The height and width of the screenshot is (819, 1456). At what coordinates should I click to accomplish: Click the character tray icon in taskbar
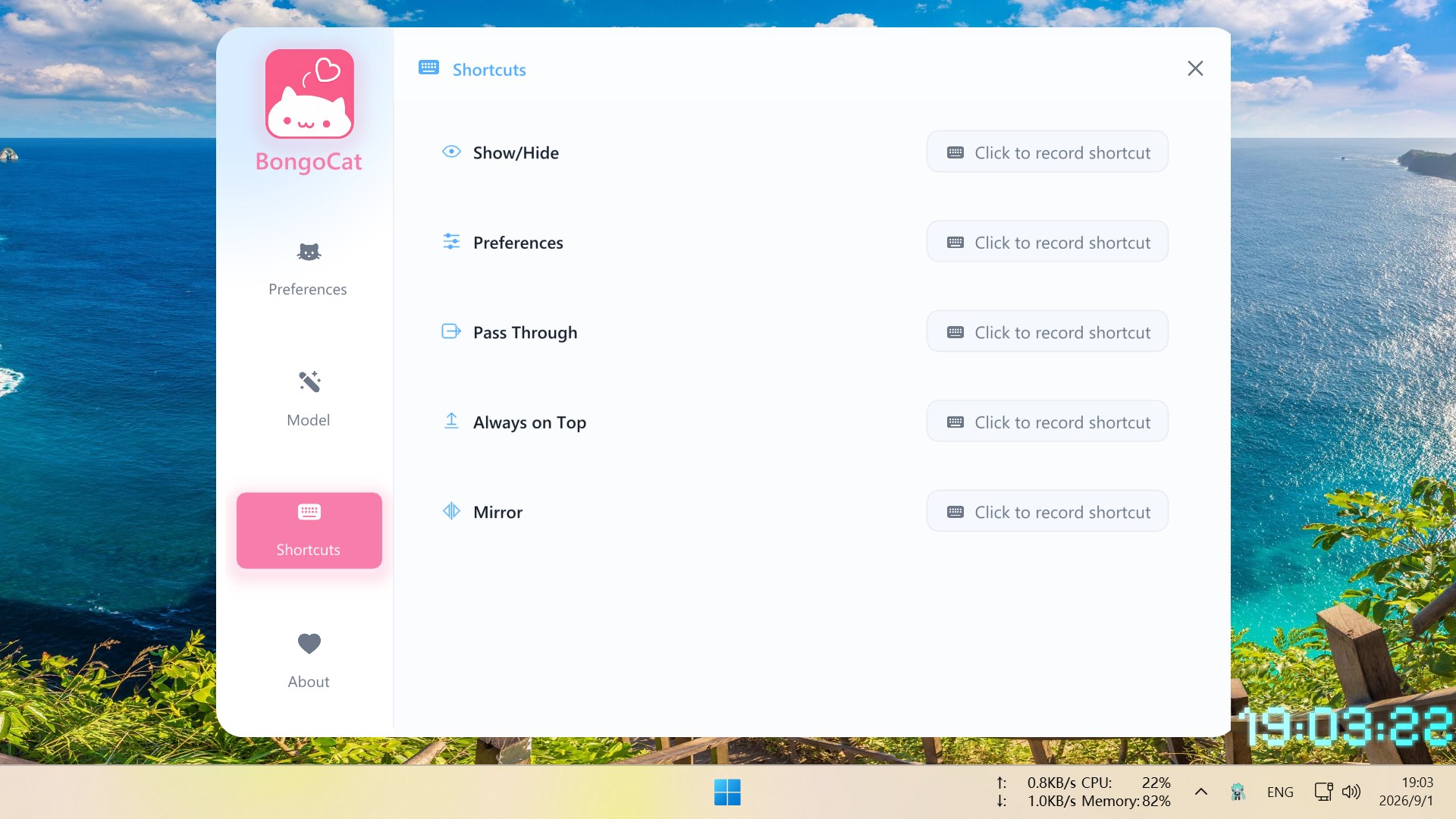(x=1238, y=792)
